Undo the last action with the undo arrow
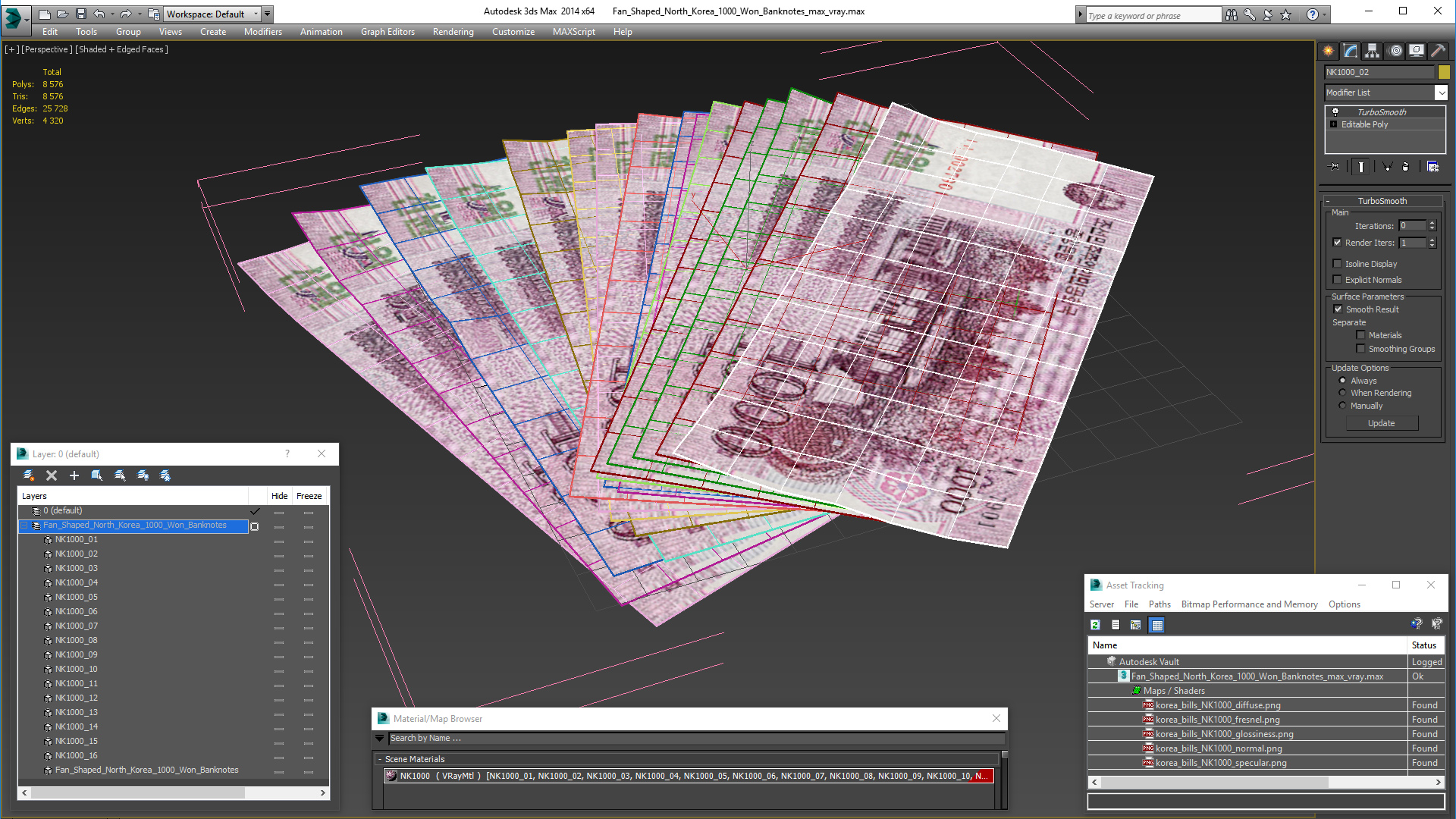Viewport: 1456px width, 819px height. [99, 14]
